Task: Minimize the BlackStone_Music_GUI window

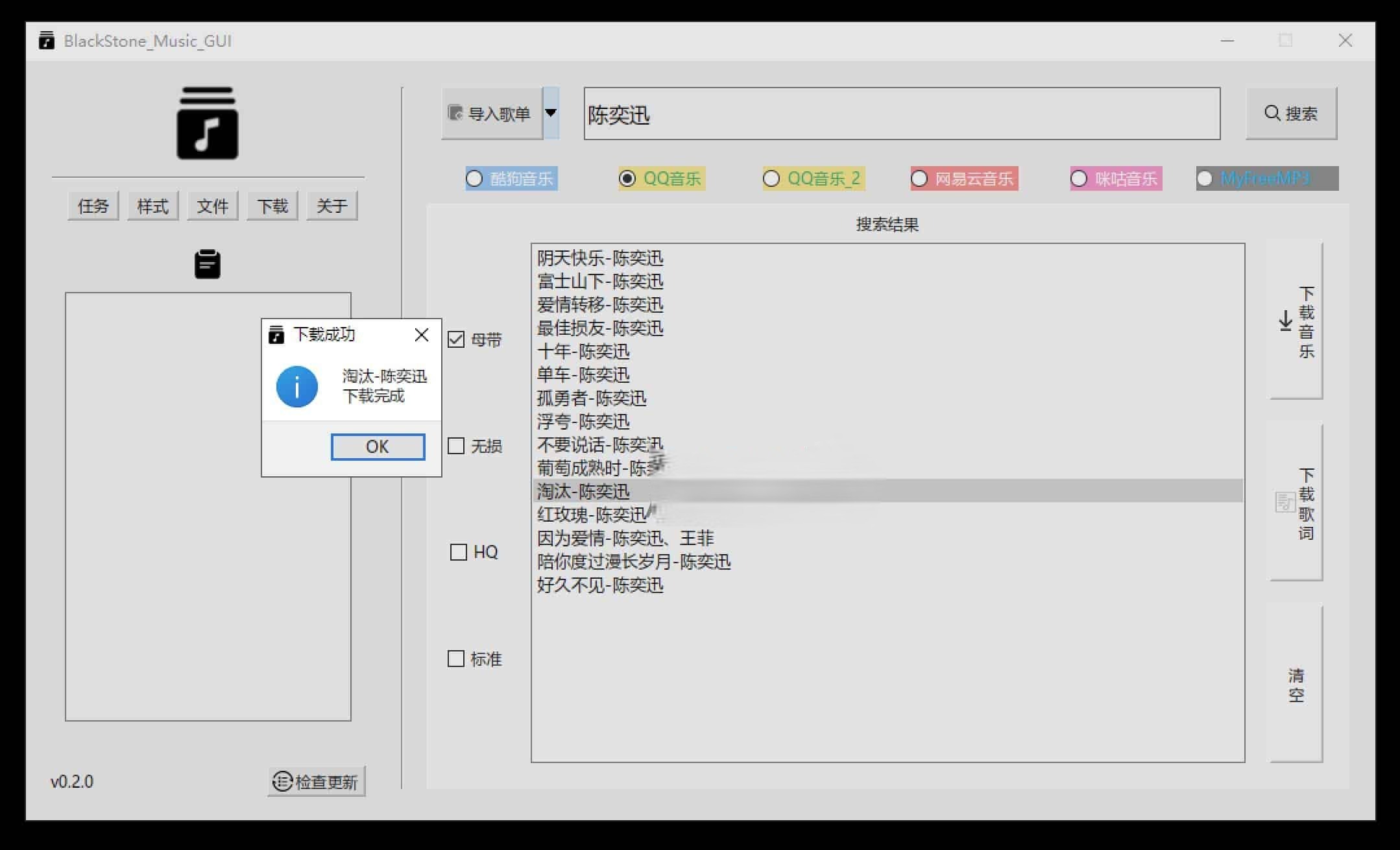Action: tap(1227, 41)
